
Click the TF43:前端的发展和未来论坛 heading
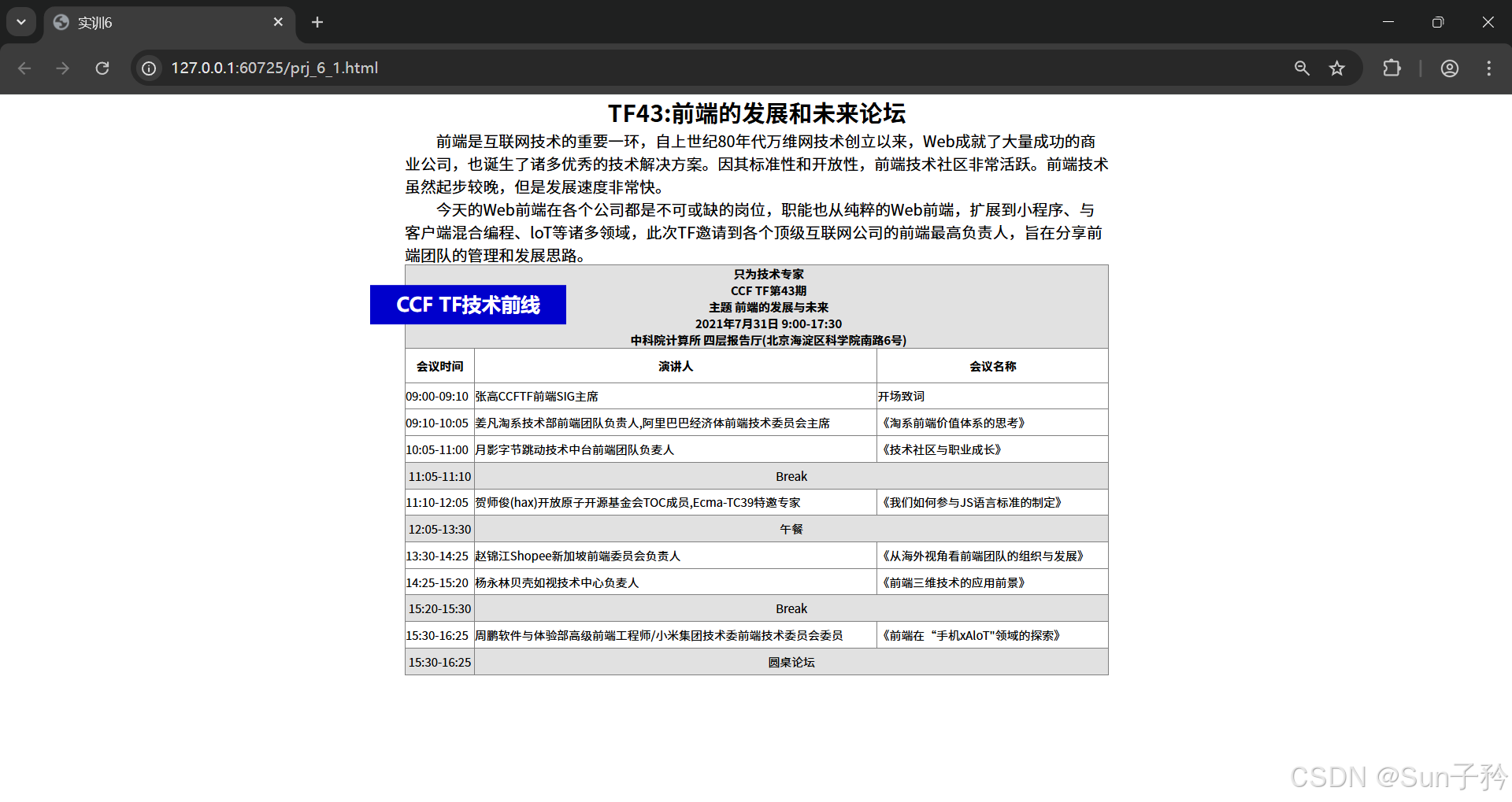coord(757,113)
